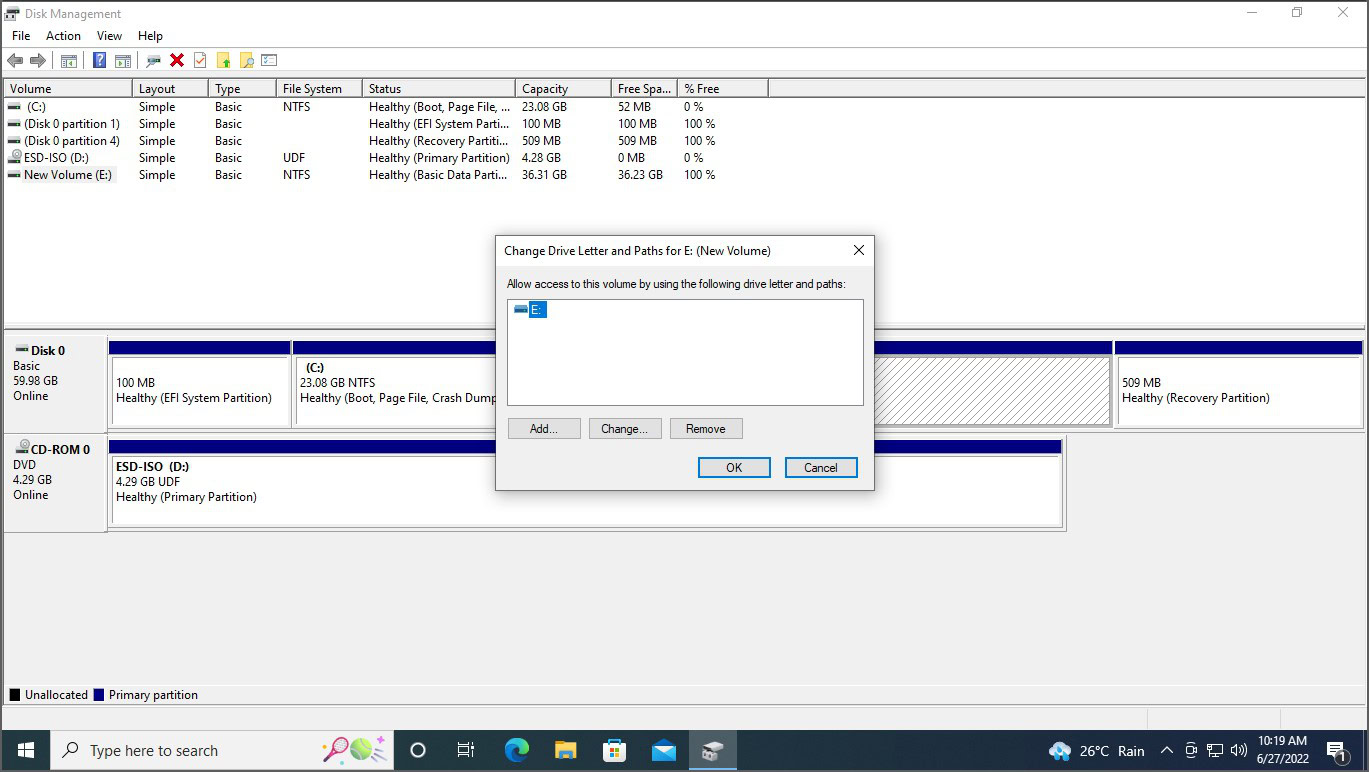1369x772 pixels.
Task: Click the 23.08 GB capacity cell
Action: click(x=544, y=107)
